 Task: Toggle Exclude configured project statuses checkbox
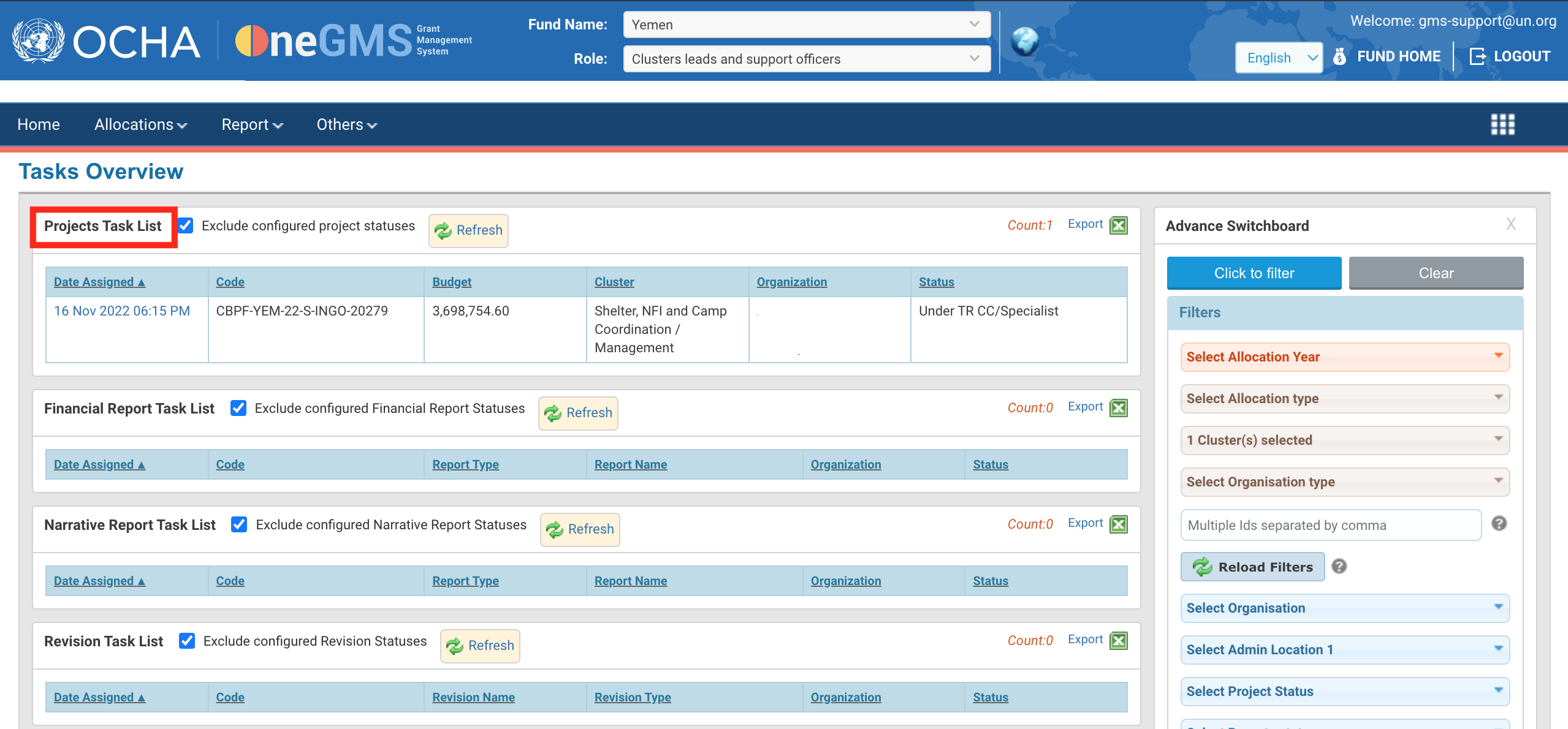(186, 225)
